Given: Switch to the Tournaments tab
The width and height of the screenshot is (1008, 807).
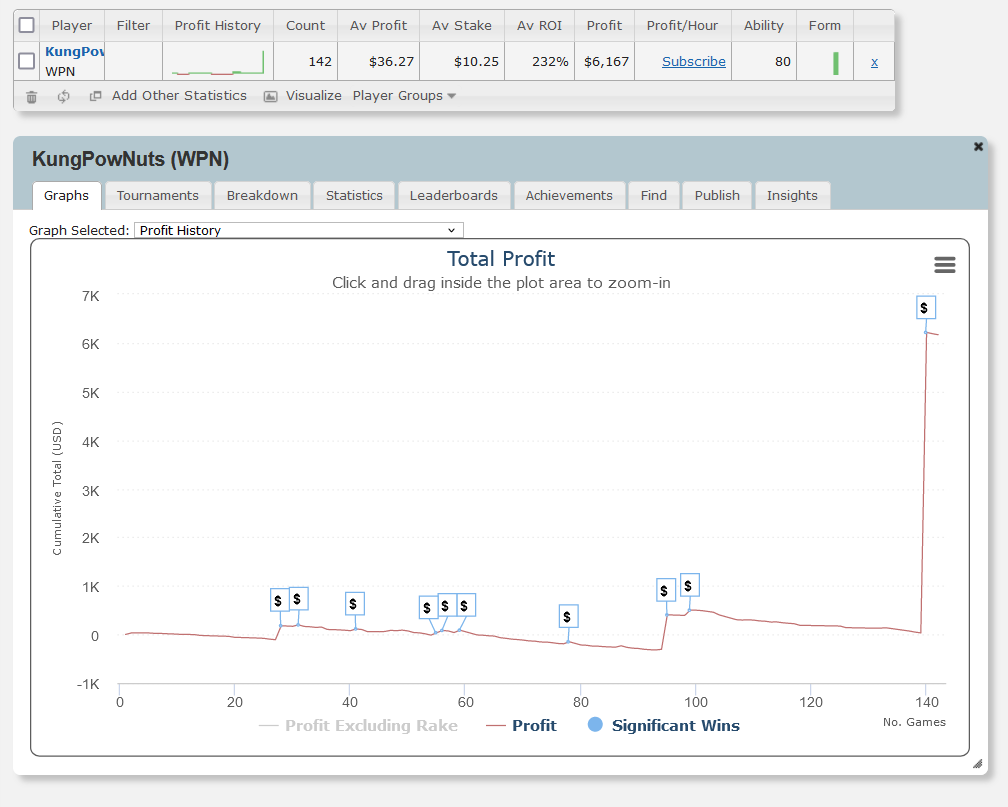Looking at the screenshot, I should tap(158, 196).
